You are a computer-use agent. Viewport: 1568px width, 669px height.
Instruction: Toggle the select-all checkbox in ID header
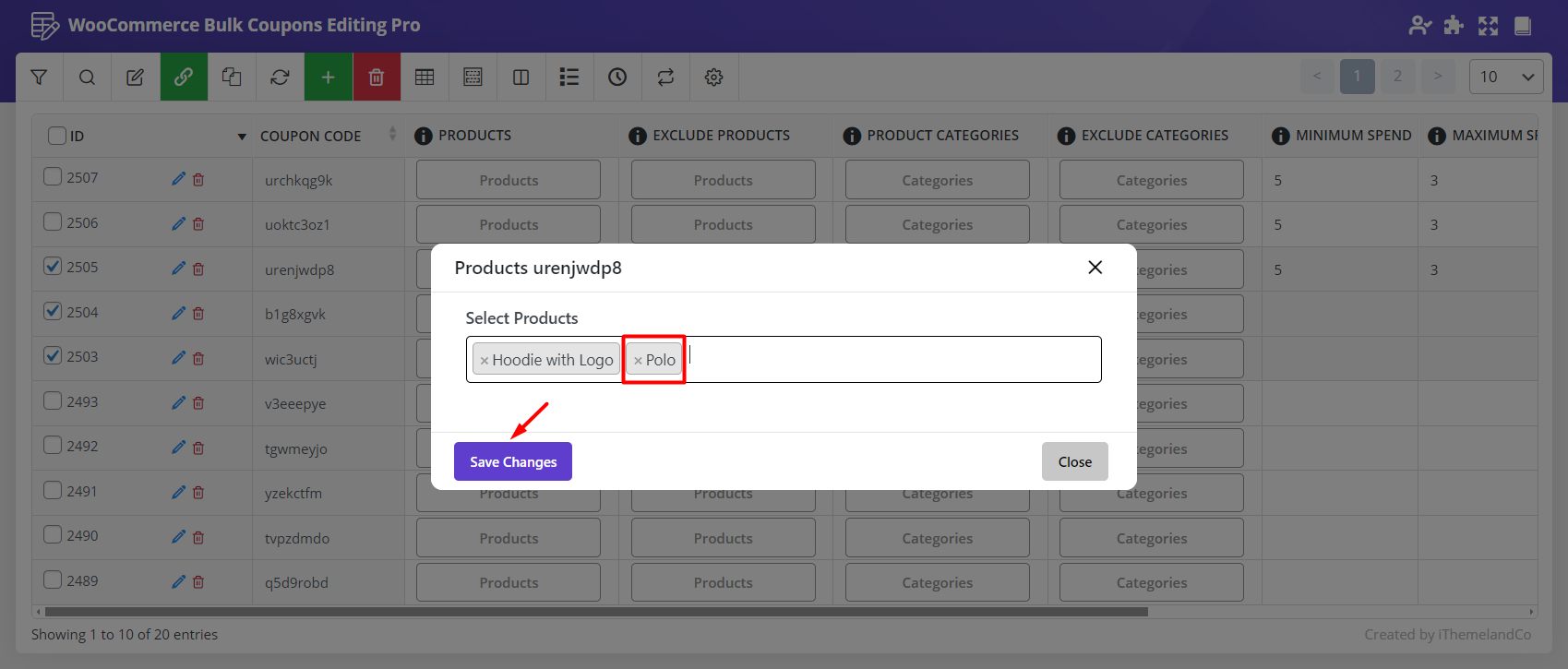point(57,136)
